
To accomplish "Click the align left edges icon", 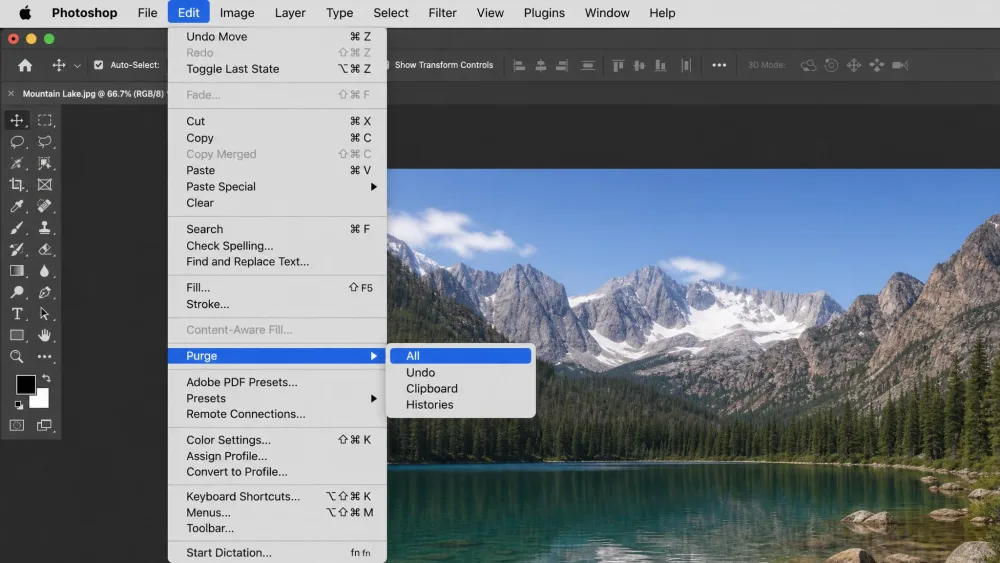I will [519, 65].
